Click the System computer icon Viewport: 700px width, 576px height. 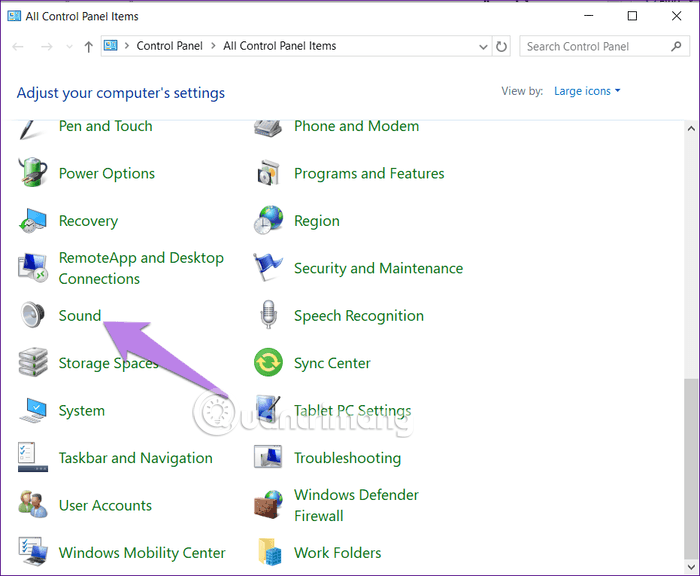[33, 410]
